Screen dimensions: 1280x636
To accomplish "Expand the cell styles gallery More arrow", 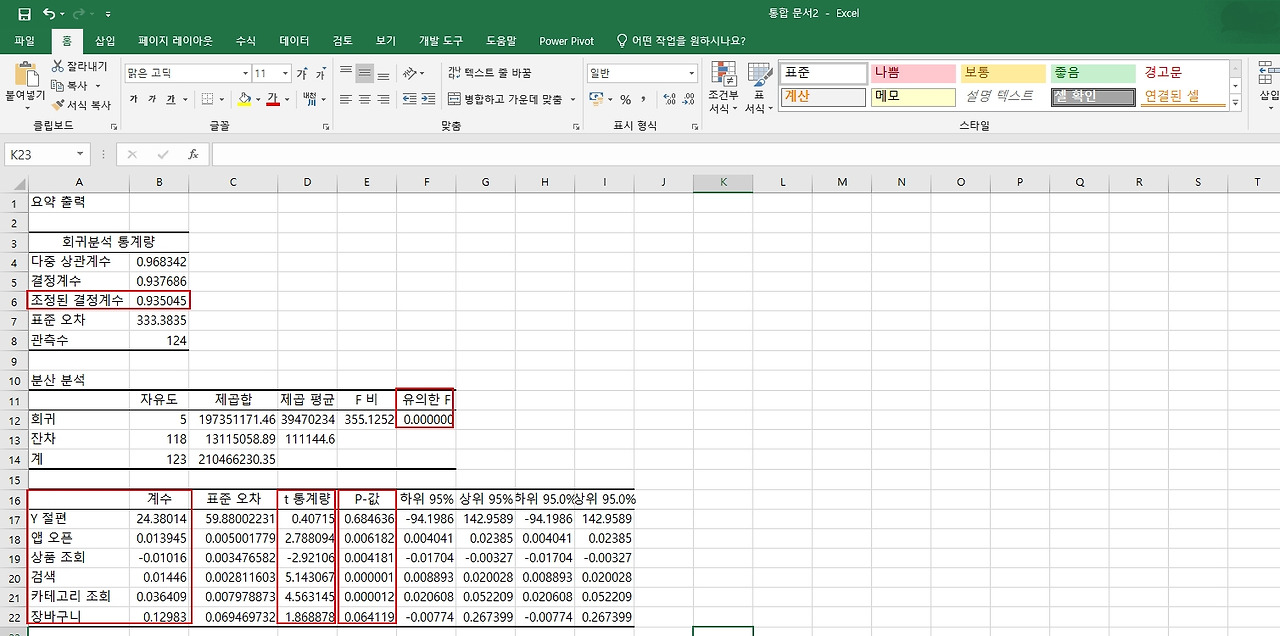I will [x=1235, y=103].
